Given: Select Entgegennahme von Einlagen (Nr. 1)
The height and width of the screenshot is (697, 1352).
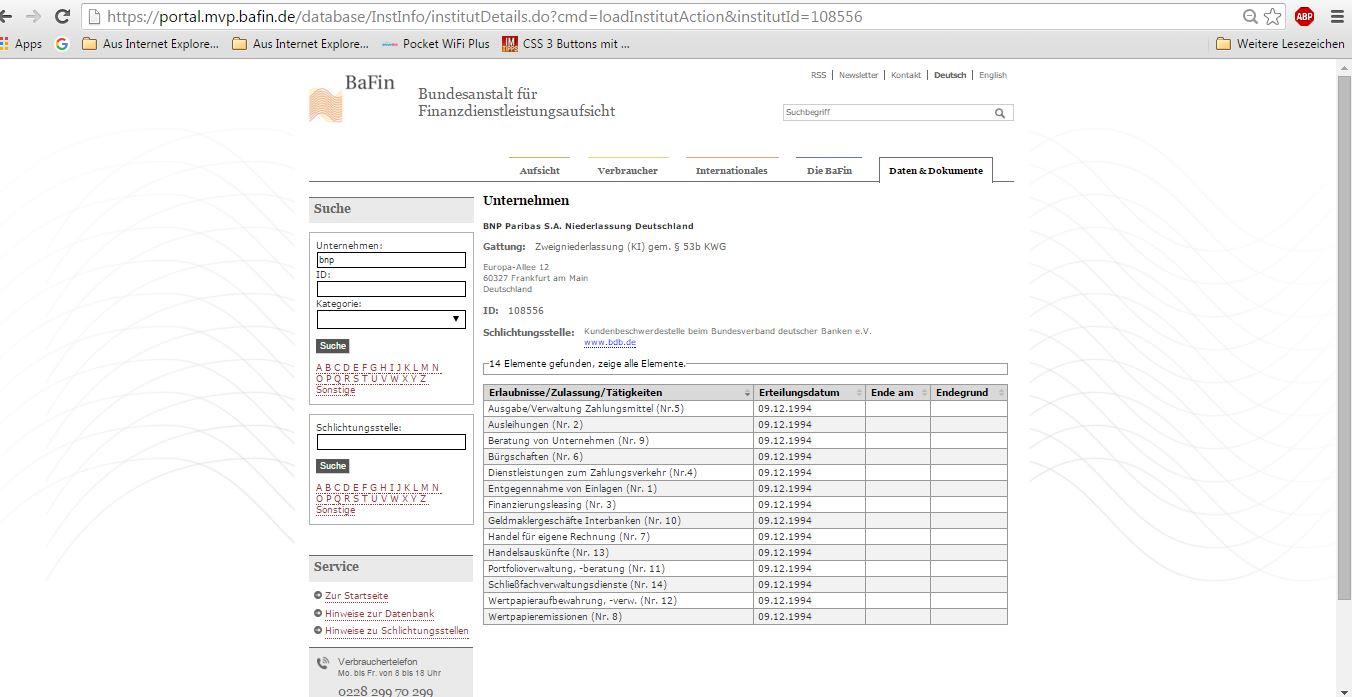Looking at the screenshot, I should pyautogui.click(x=745, y=489).
